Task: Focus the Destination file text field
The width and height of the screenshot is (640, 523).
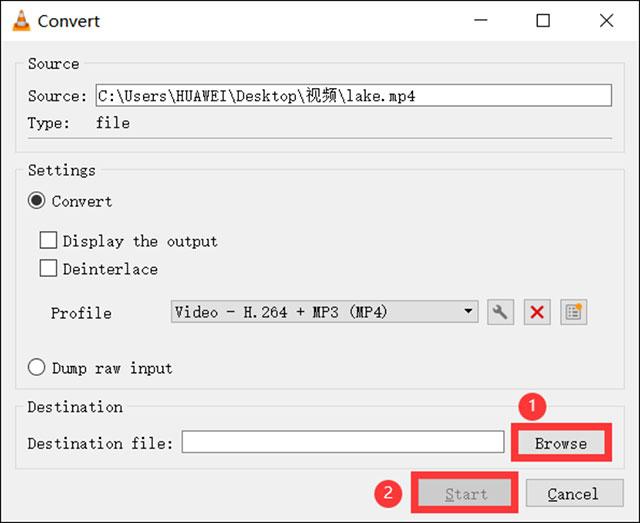Action: tap(342, 443)
